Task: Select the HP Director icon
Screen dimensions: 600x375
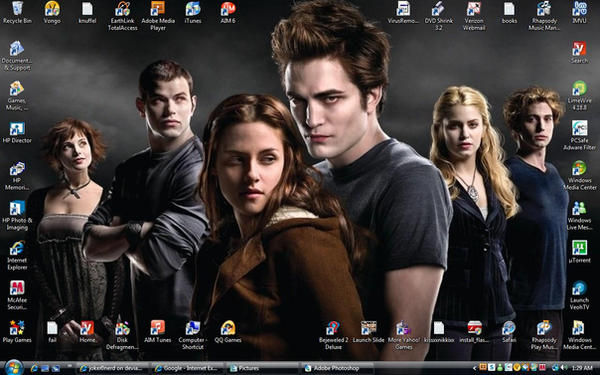Action: coord(17,132)
